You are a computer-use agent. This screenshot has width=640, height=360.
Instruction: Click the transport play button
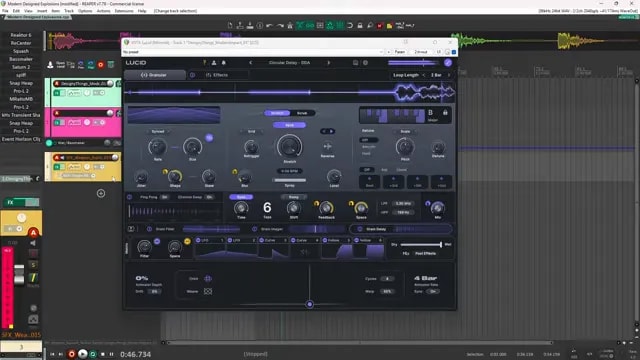tap(82, 354)
